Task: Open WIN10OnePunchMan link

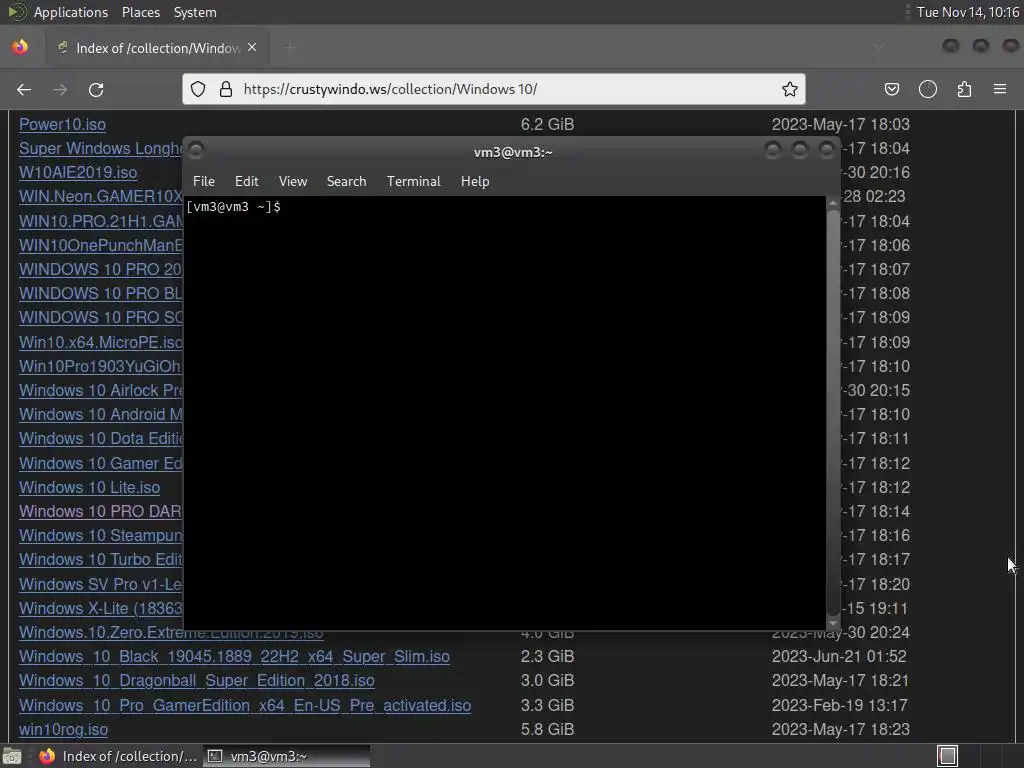Action: [101, 246]
